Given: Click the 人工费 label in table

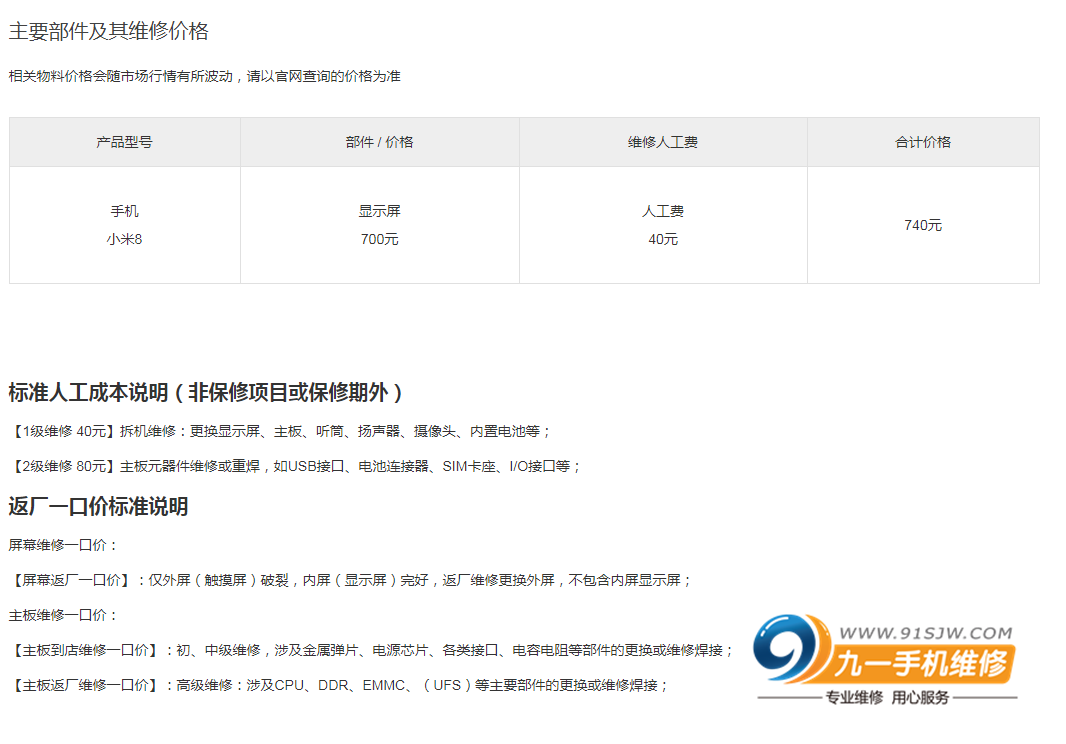Looking at the screenshot, I should point(663,212).
